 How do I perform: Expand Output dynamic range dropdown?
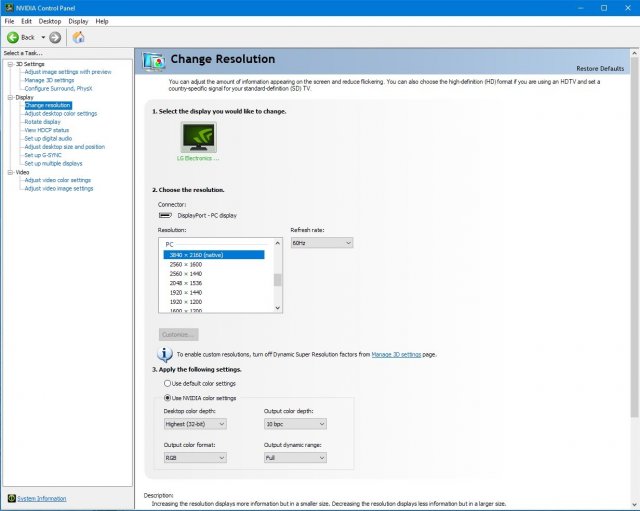[x=295, y=457]
